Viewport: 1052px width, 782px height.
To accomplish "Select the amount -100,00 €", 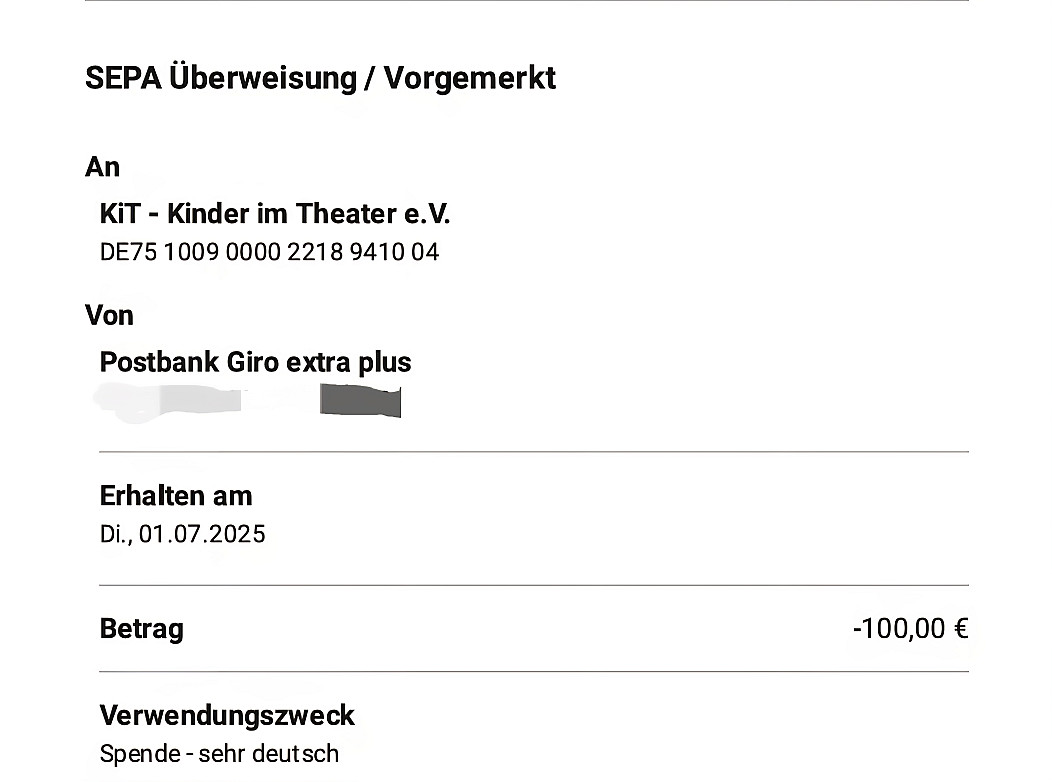I will pos(910,629).
